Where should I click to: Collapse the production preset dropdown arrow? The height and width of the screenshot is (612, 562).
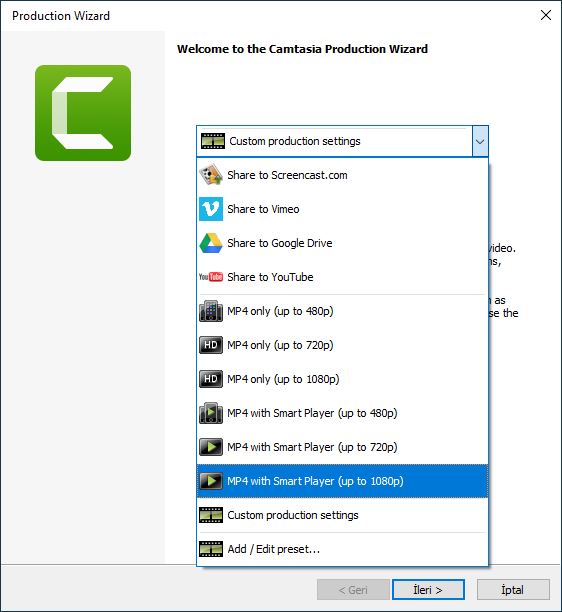point(480,141)
